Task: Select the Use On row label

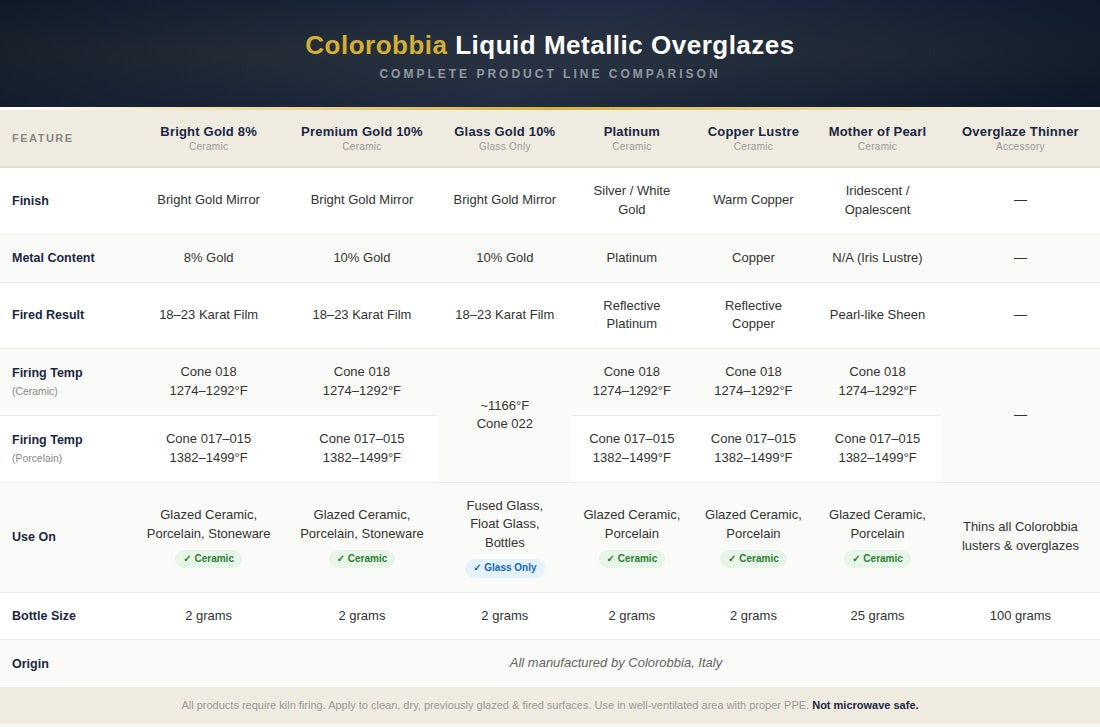Action: 34,537
